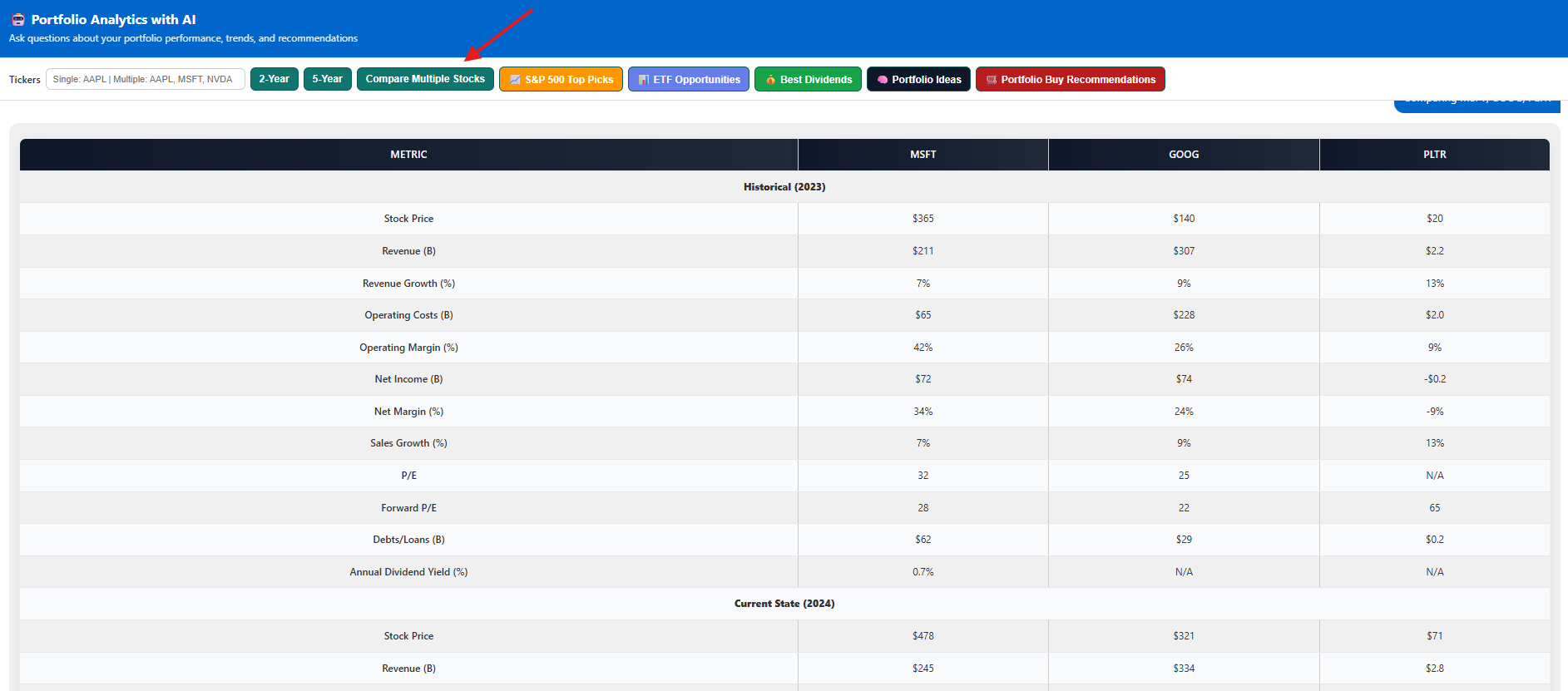Click the GOOG column header
Image resolution: width=1568 pixels, height=691 pixels.
point(1184,155)
